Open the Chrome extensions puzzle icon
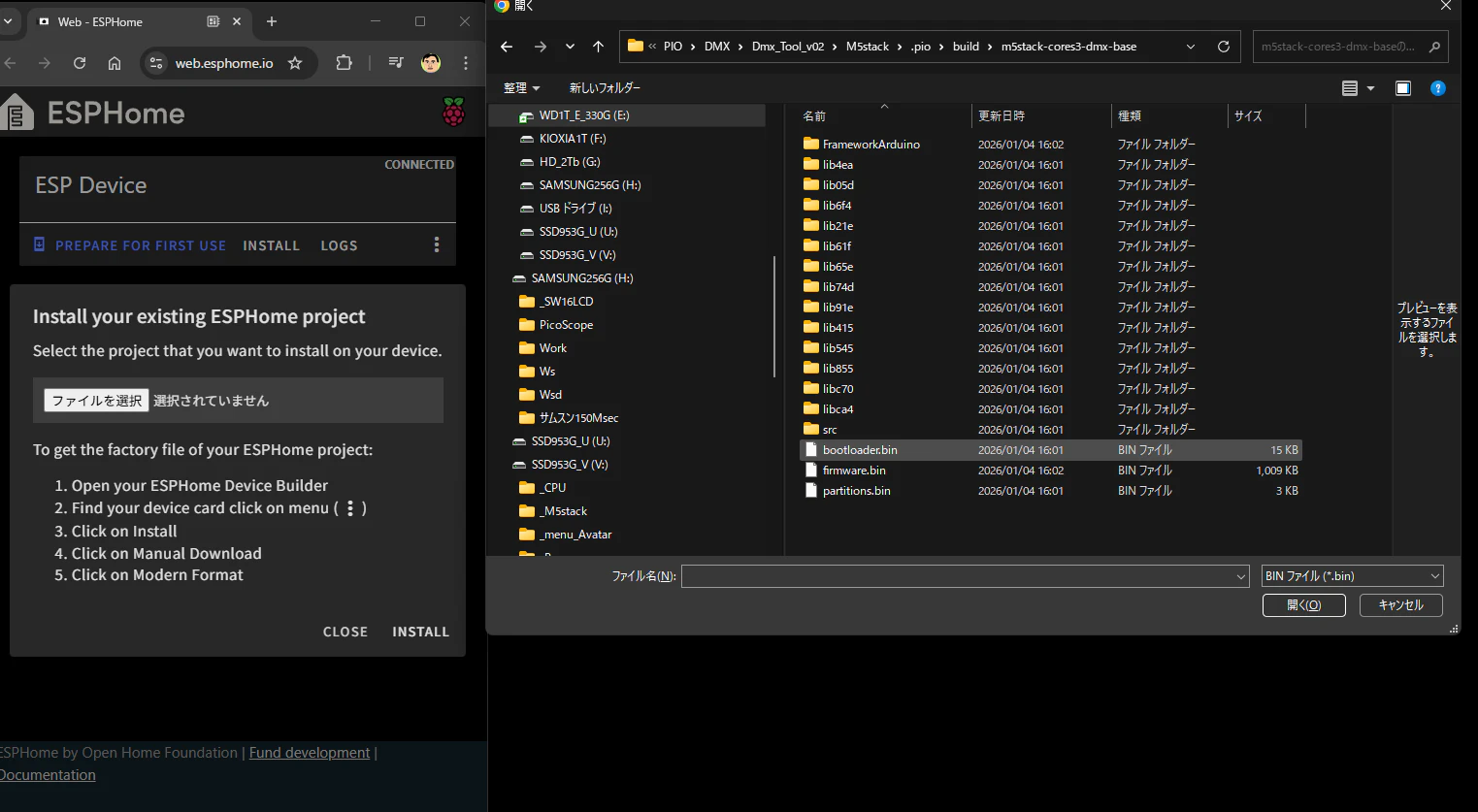 click(344, 63)
